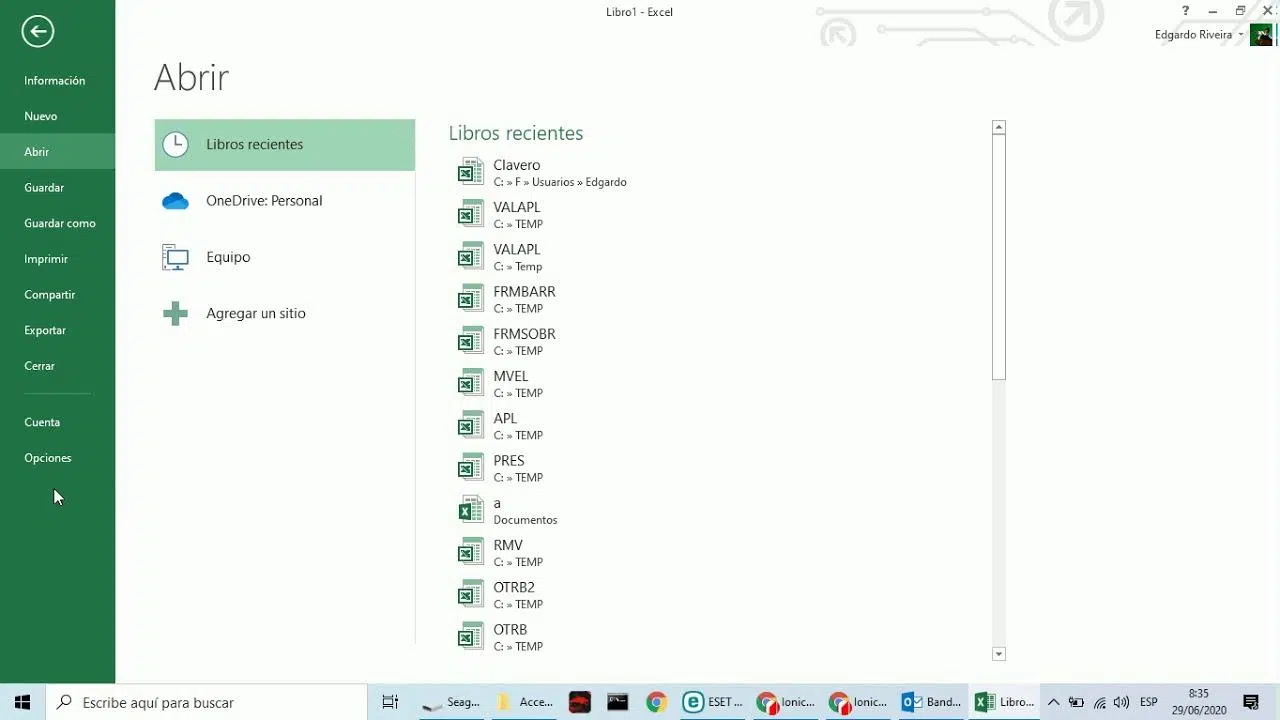Click the user profile picture
Screen dimensions: 1280x720
tap(1262, 35)
